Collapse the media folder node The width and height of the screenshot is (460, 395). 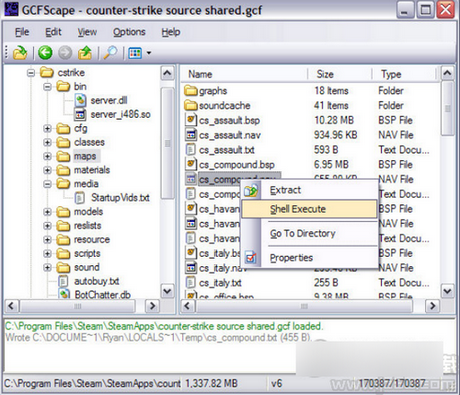(47, 184)
